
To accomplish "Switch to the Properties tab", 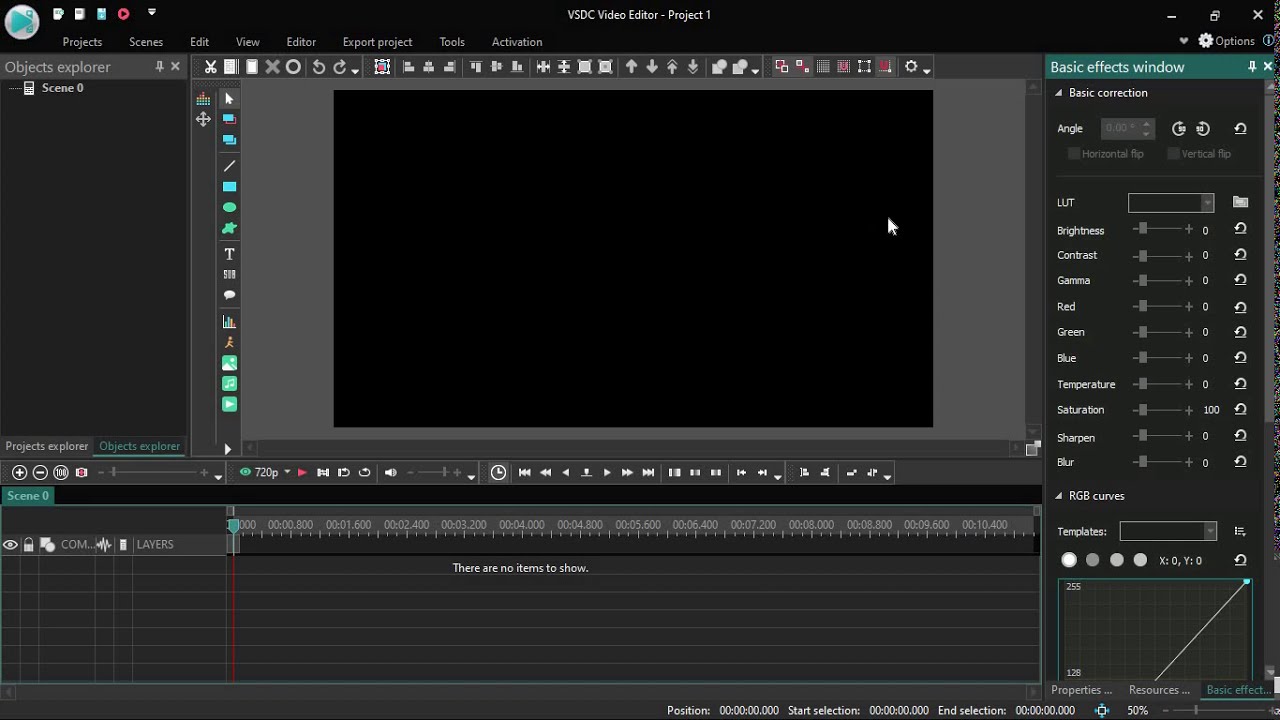I will pos(1081,690).
